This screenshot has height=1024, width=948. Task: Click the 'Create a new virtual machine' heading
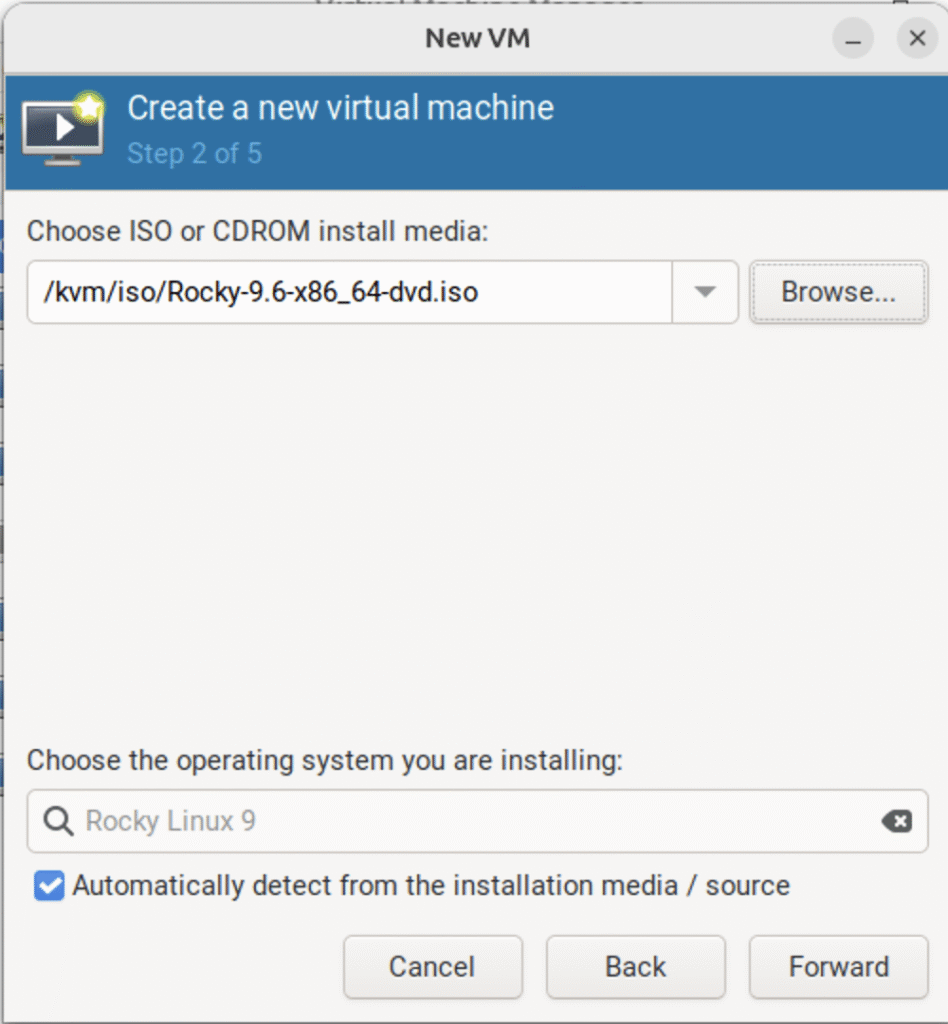pos(340,108)
